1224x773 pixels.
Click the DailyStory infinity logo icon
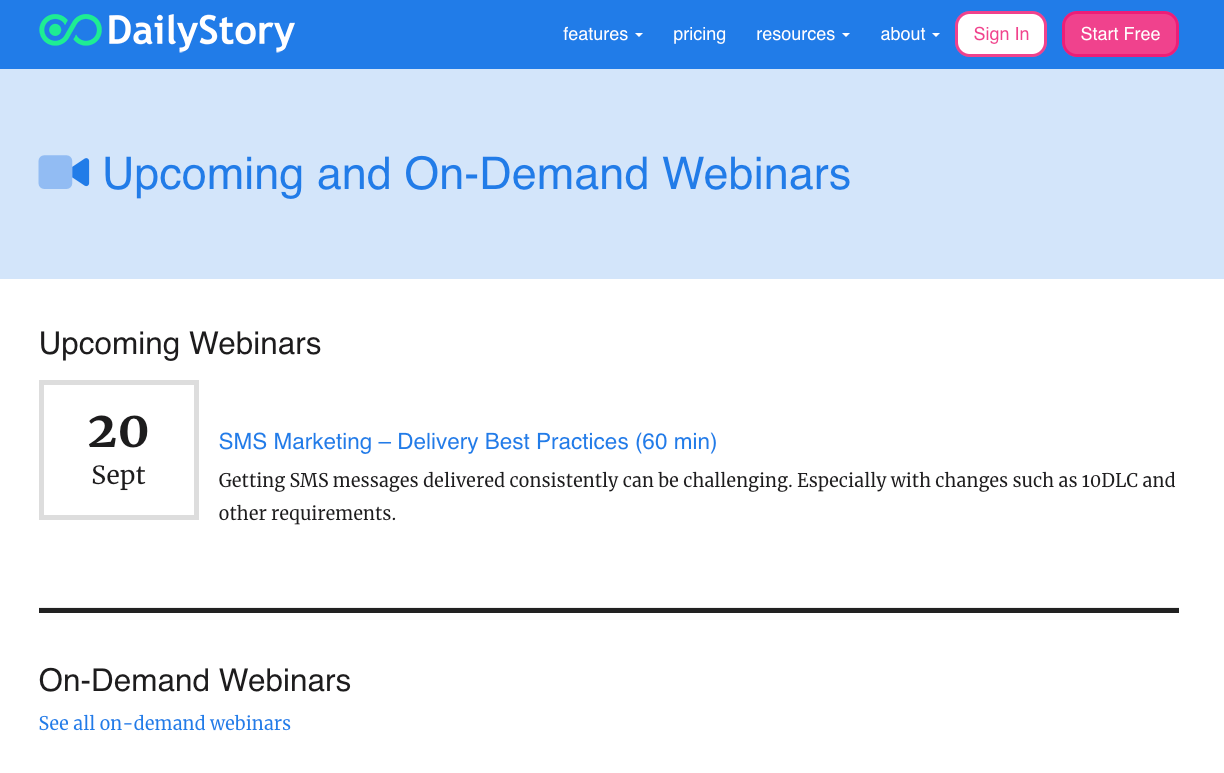point(70,31)
